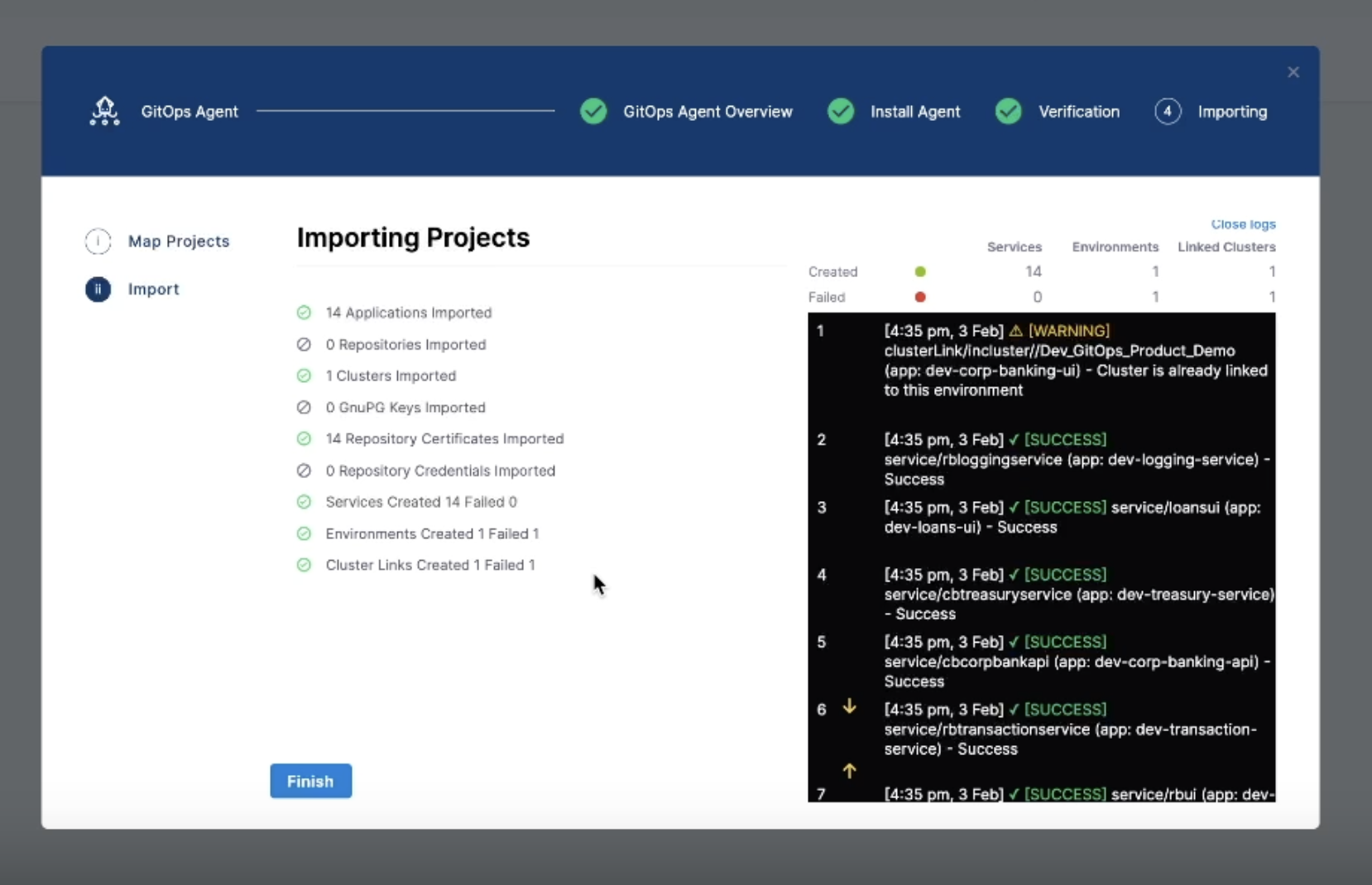Click the Importing step number 4 circle
The height and width of the screenshot is (885, 1372).
[x=1168, y=111]
